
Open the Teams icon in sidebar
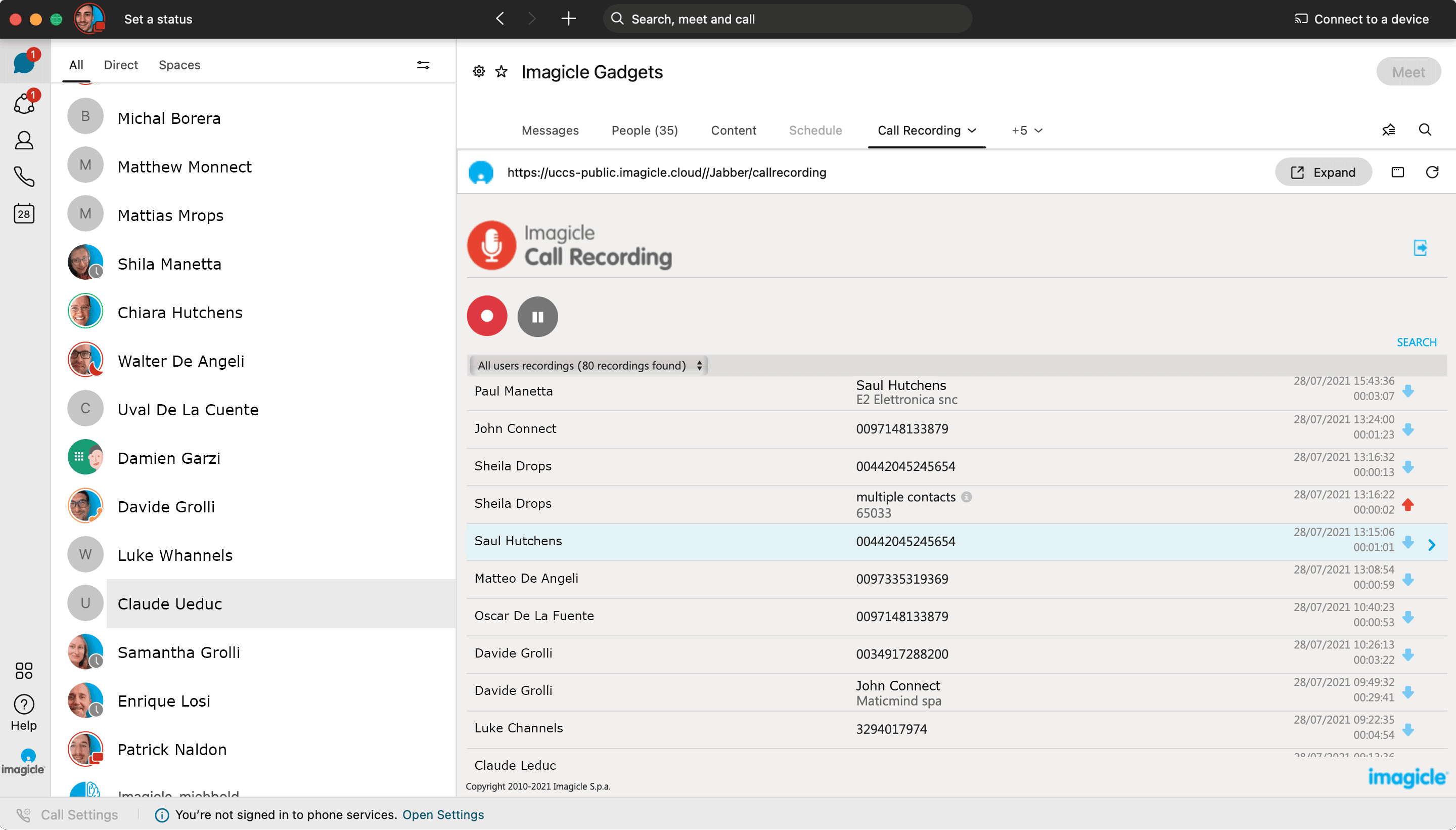pyautogui.click(x=24, y=104)
